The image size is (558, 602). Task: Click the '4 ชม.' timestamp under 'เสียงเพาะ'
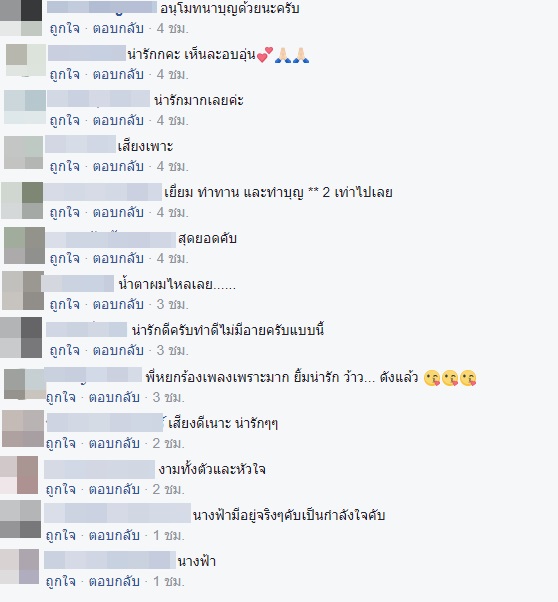[x=172, y=167]
